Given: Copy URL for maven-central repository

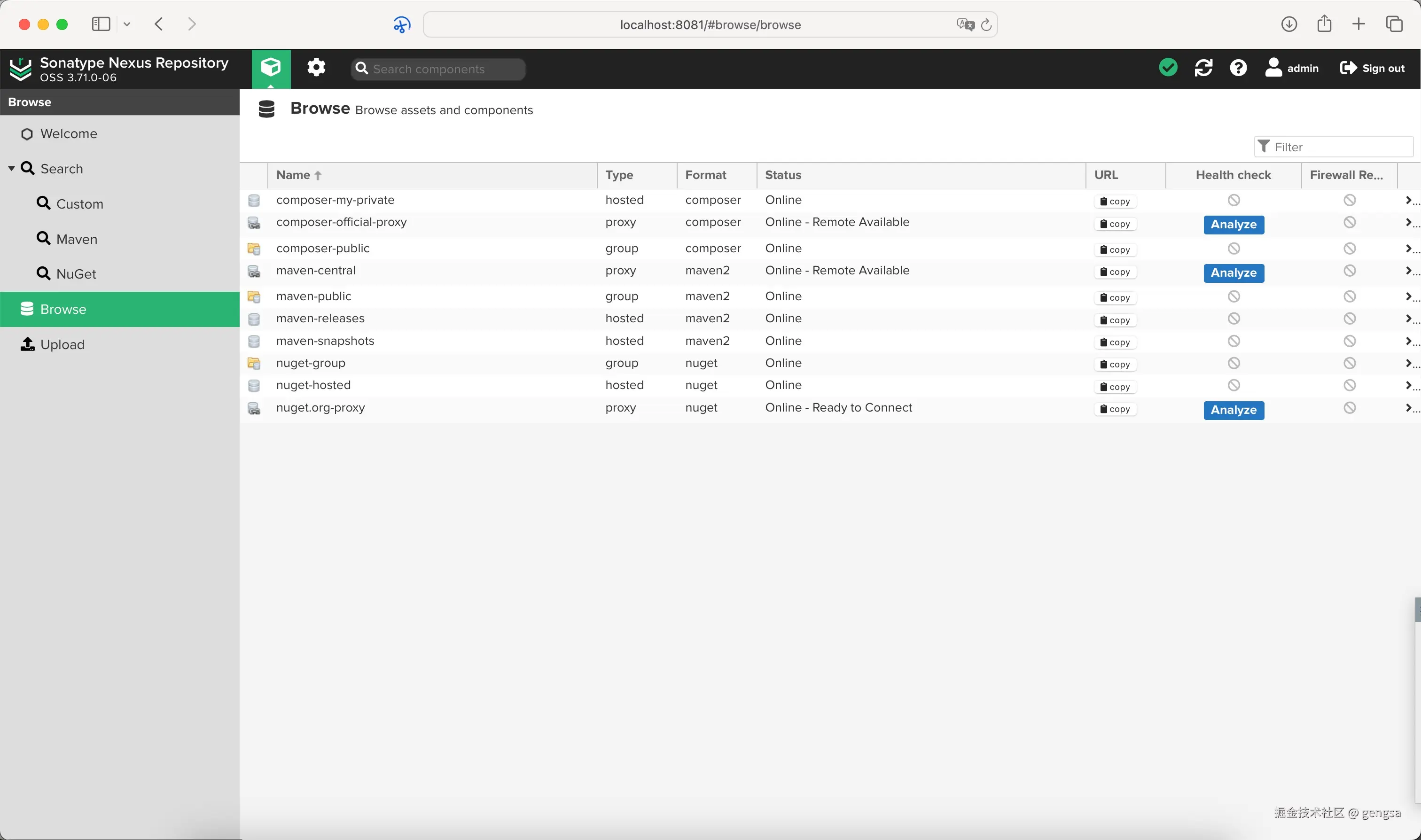Looking at the screenshot, I should 1115,272.
